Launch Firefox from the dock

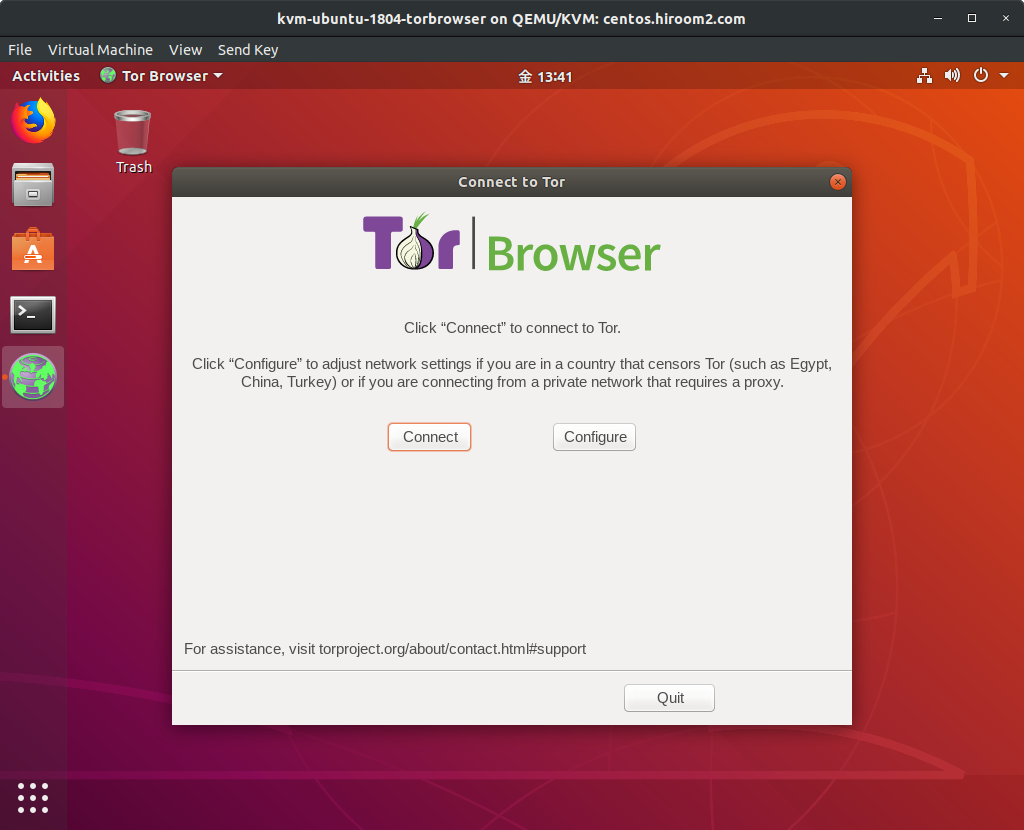[33, 121]
